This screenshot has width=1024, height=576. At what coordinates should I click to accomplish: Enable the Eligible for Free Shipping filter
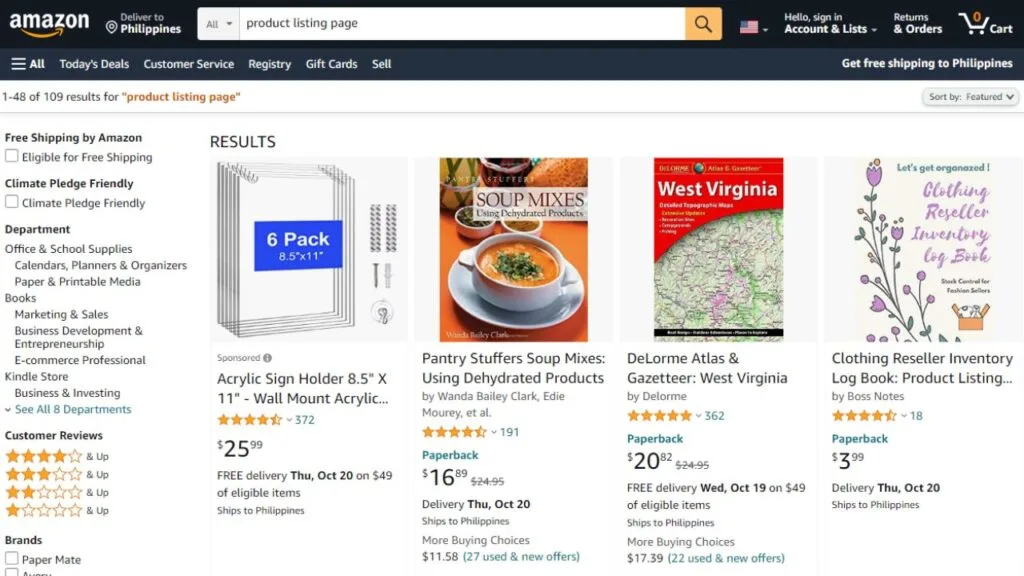point(11,157)
